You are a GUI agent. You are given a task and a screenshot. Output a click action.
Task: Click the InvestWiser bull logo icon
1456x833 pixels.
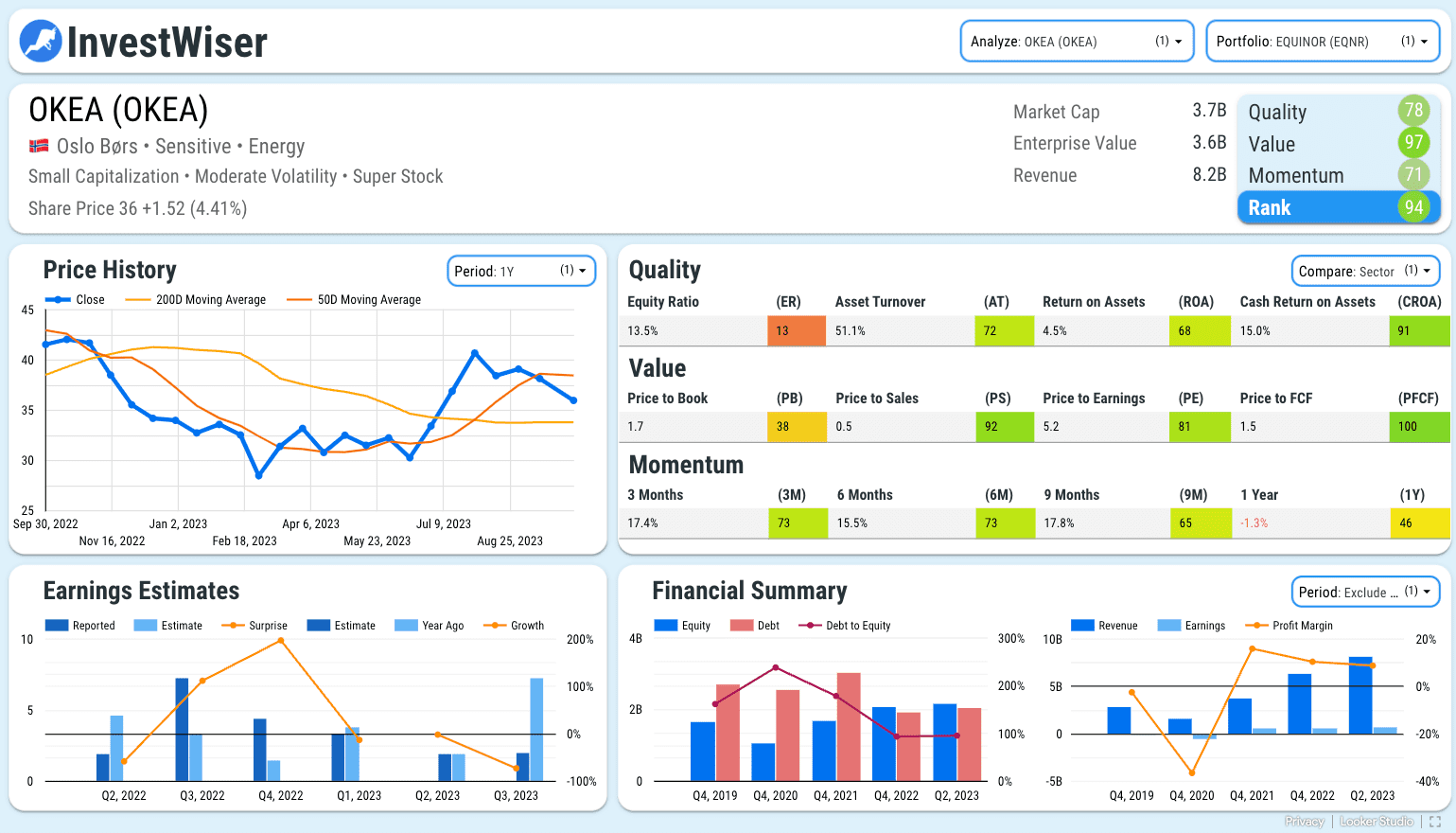41,42
